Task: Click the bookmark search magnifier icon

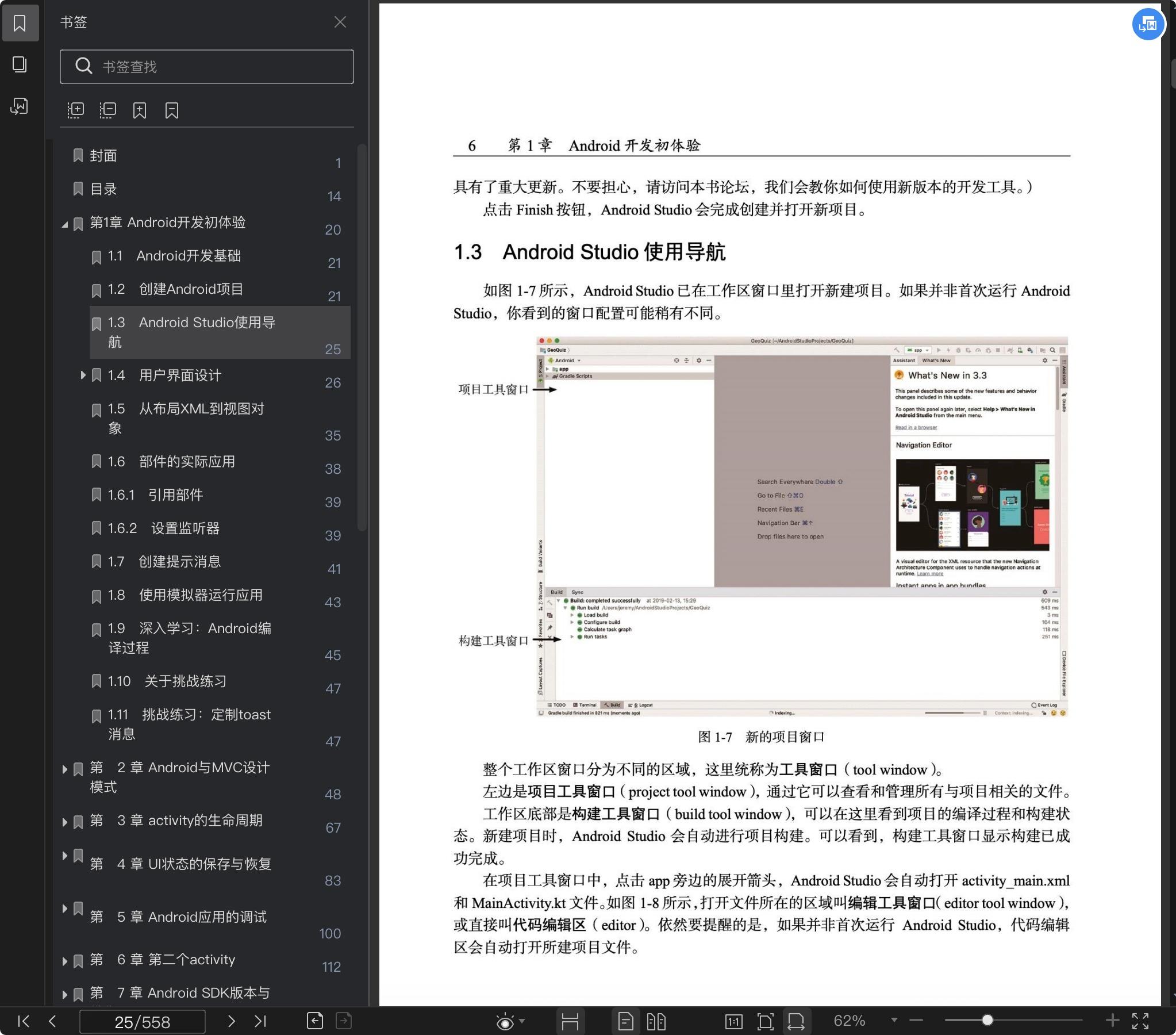Action: point(84,66)
